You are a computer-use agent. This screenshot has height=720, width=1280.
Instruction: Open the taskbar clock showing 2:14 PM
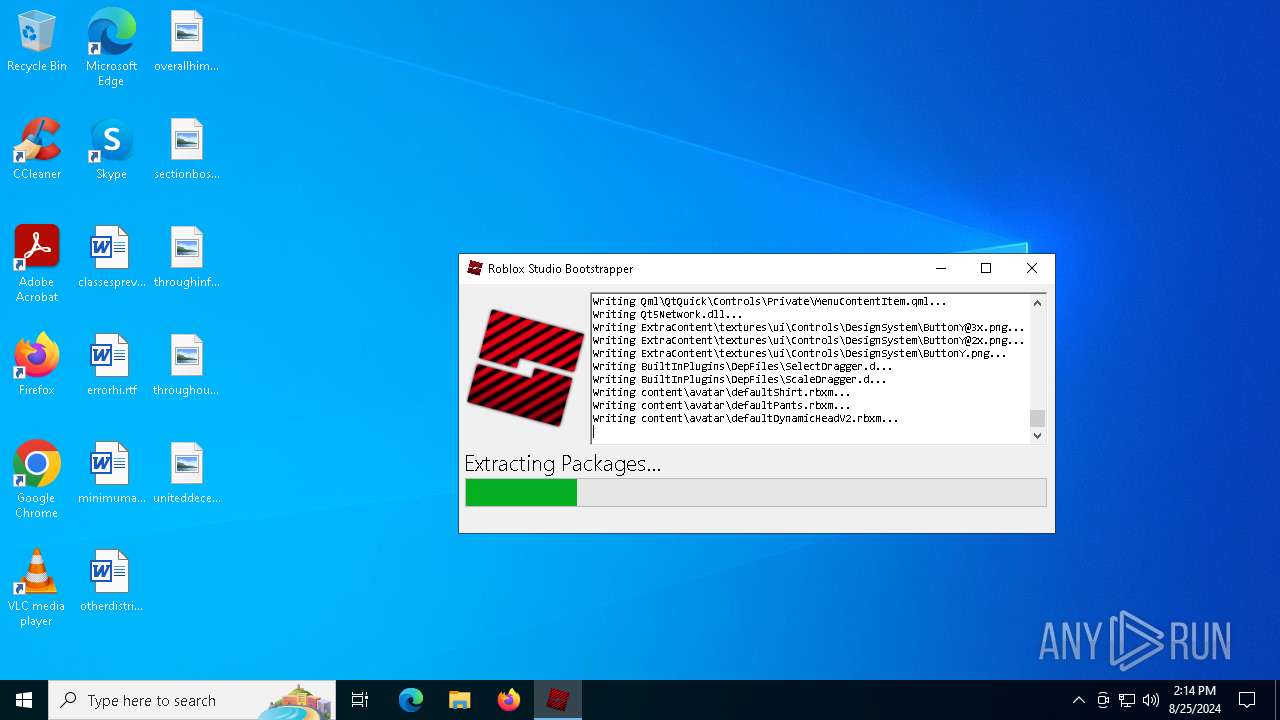(1195, 700)
